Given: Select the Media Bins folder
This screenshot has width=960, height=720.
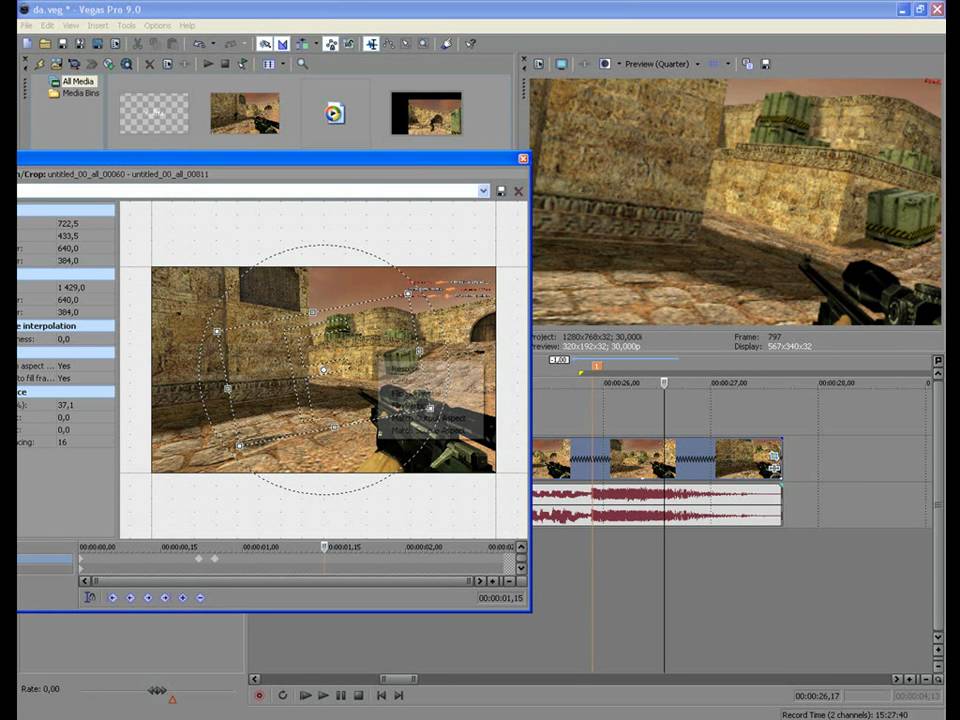Looking at the screenshot, I should [80, 93].
